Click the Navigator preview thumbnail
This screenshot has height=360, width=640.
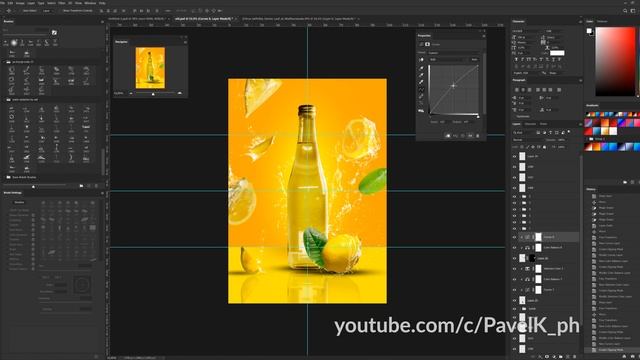150,68
